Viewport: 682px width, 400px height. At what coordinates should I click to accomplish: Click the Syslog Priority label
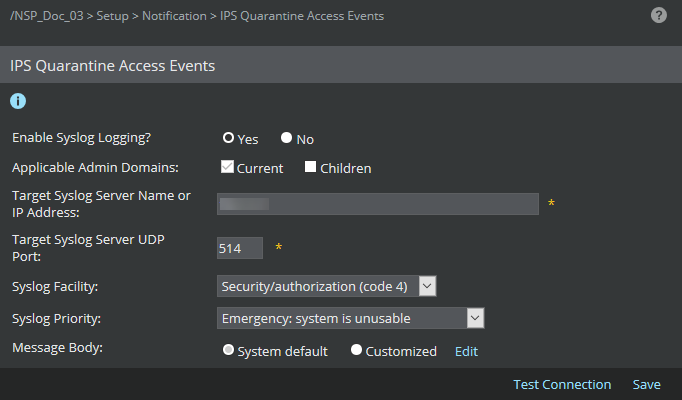pos(56,319)
